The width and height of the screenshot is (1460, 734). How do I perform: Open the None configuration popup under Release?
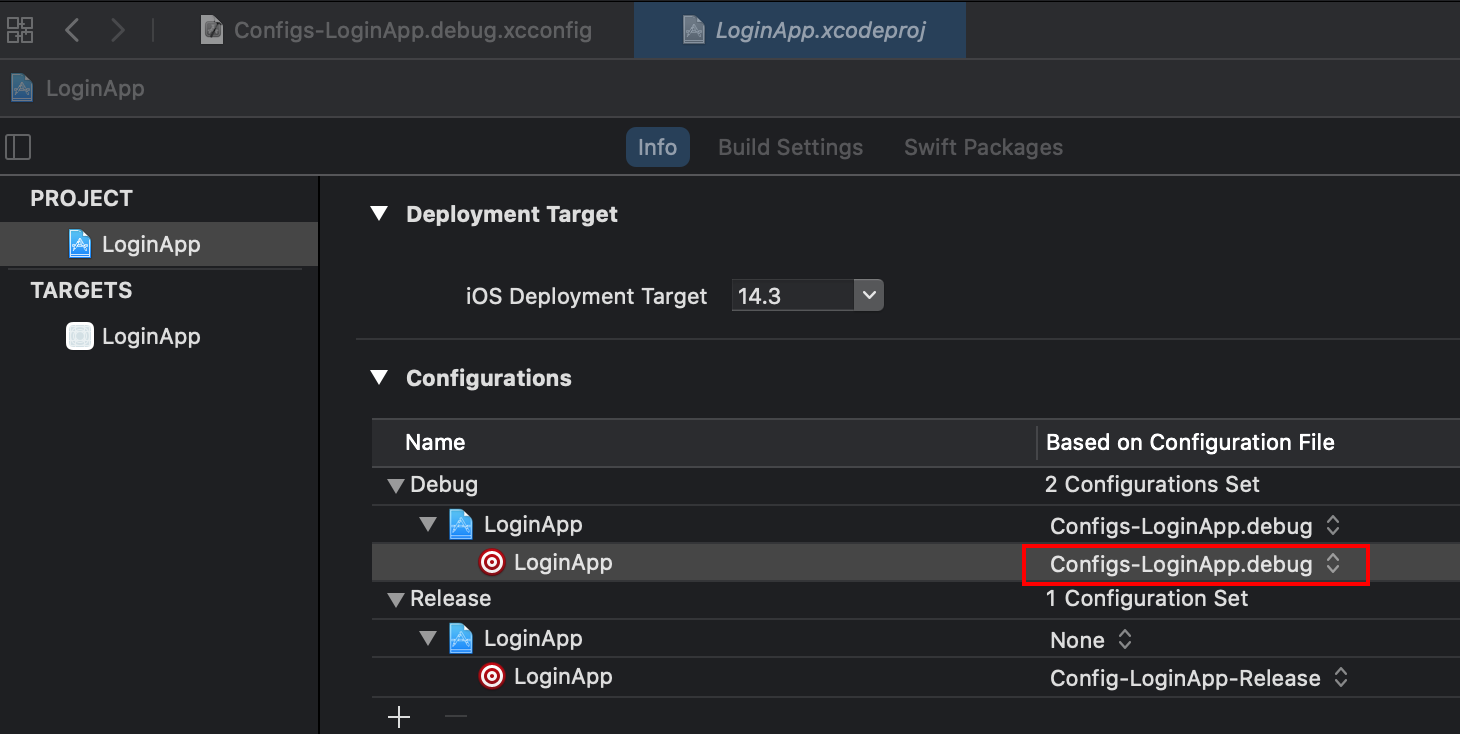(x=1090, y=640)
